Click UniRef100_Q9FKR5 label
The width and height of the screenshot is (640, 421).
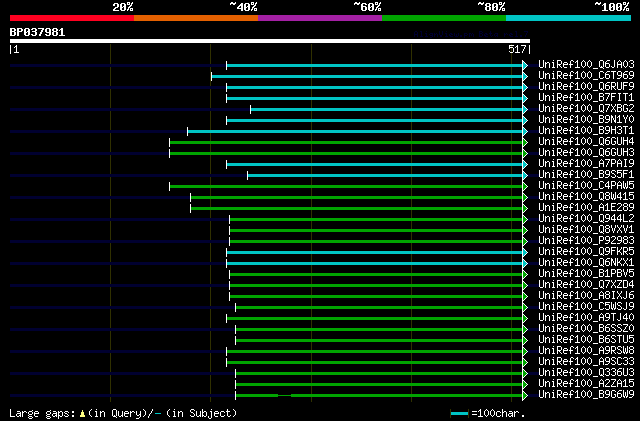pyautogui.click(x=586, y=252)
